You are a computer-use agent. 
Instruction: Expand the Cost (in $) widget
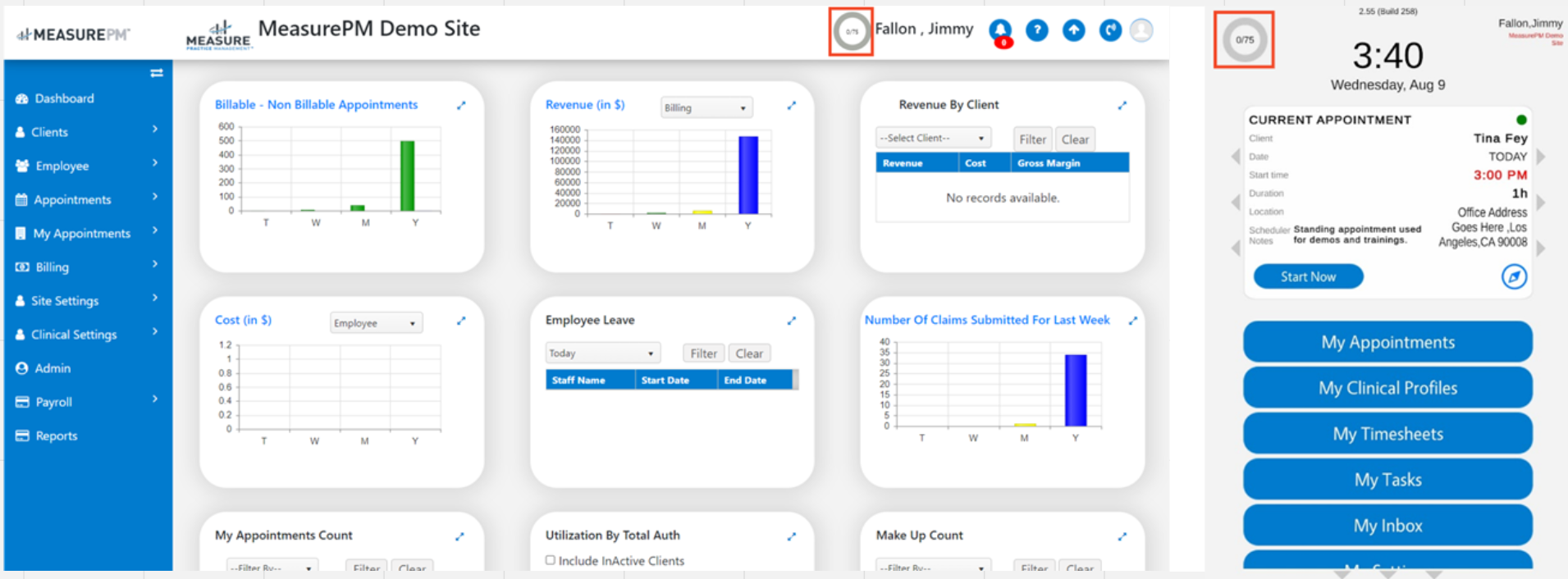(x=461, y=321)
